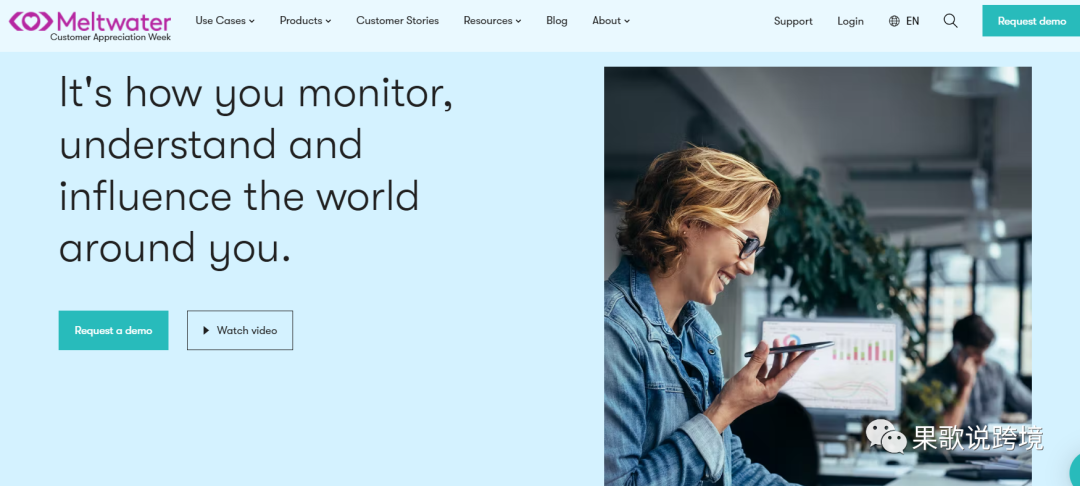This screenshot has height=486, width=1080.
Task: Click the Login link
Action: [x=850, y=21]
